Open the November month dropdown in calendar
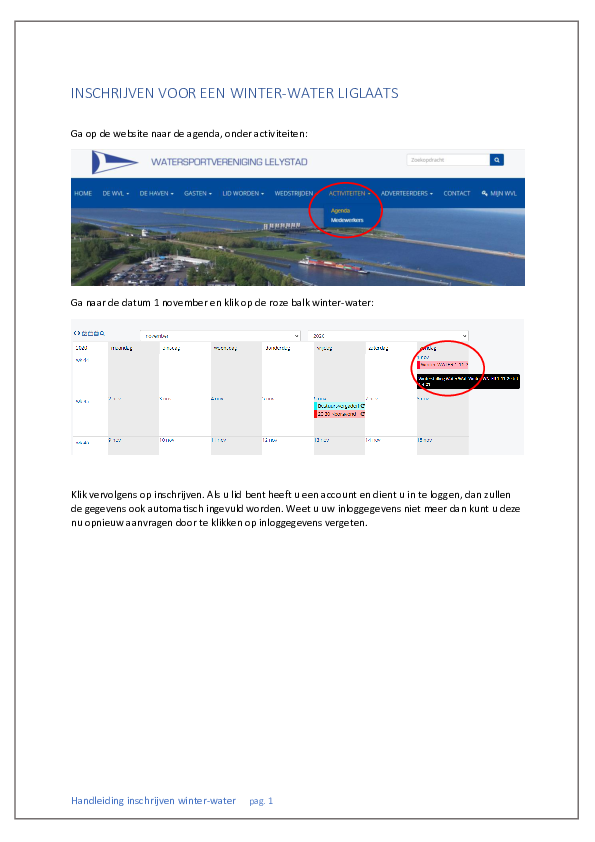 [220, 336]
